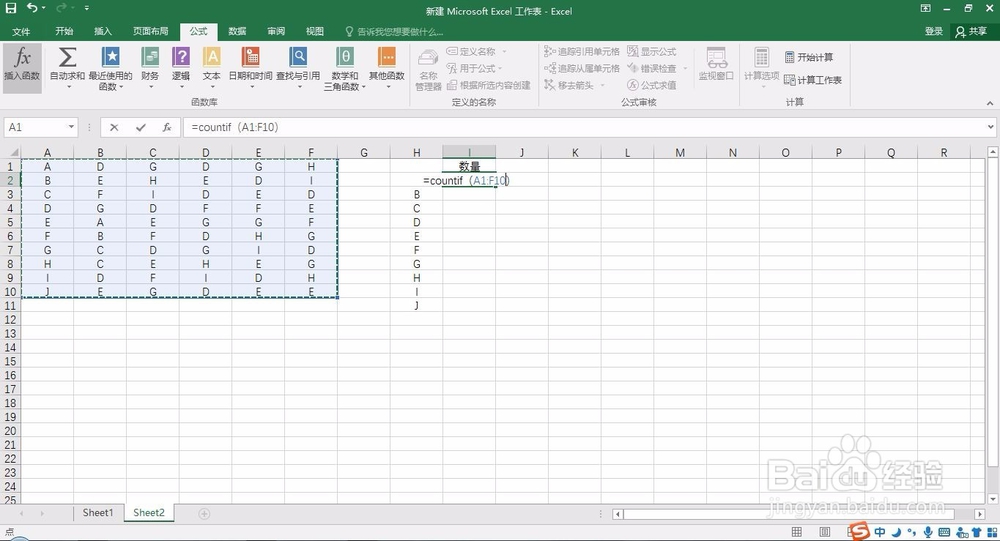The image size is (1000, 541).
Task: Open Recently Used functions star icon
Action: (110, 58)
